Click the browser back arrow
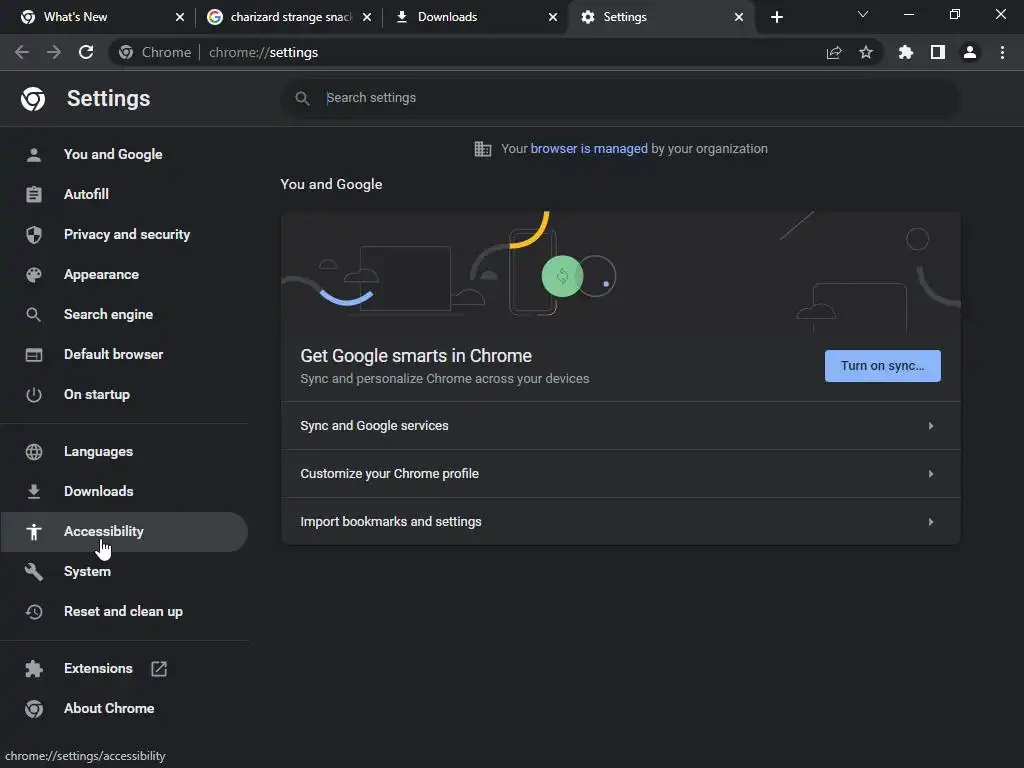 coord(22,52)
